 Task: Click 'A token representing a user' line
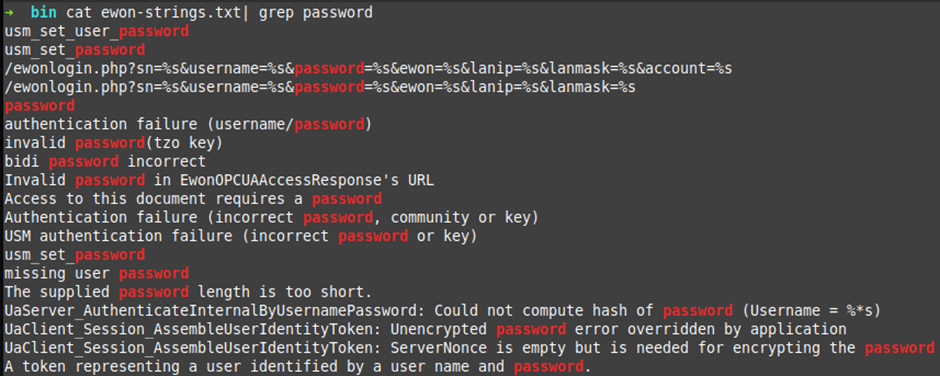[x=298, y=366]
